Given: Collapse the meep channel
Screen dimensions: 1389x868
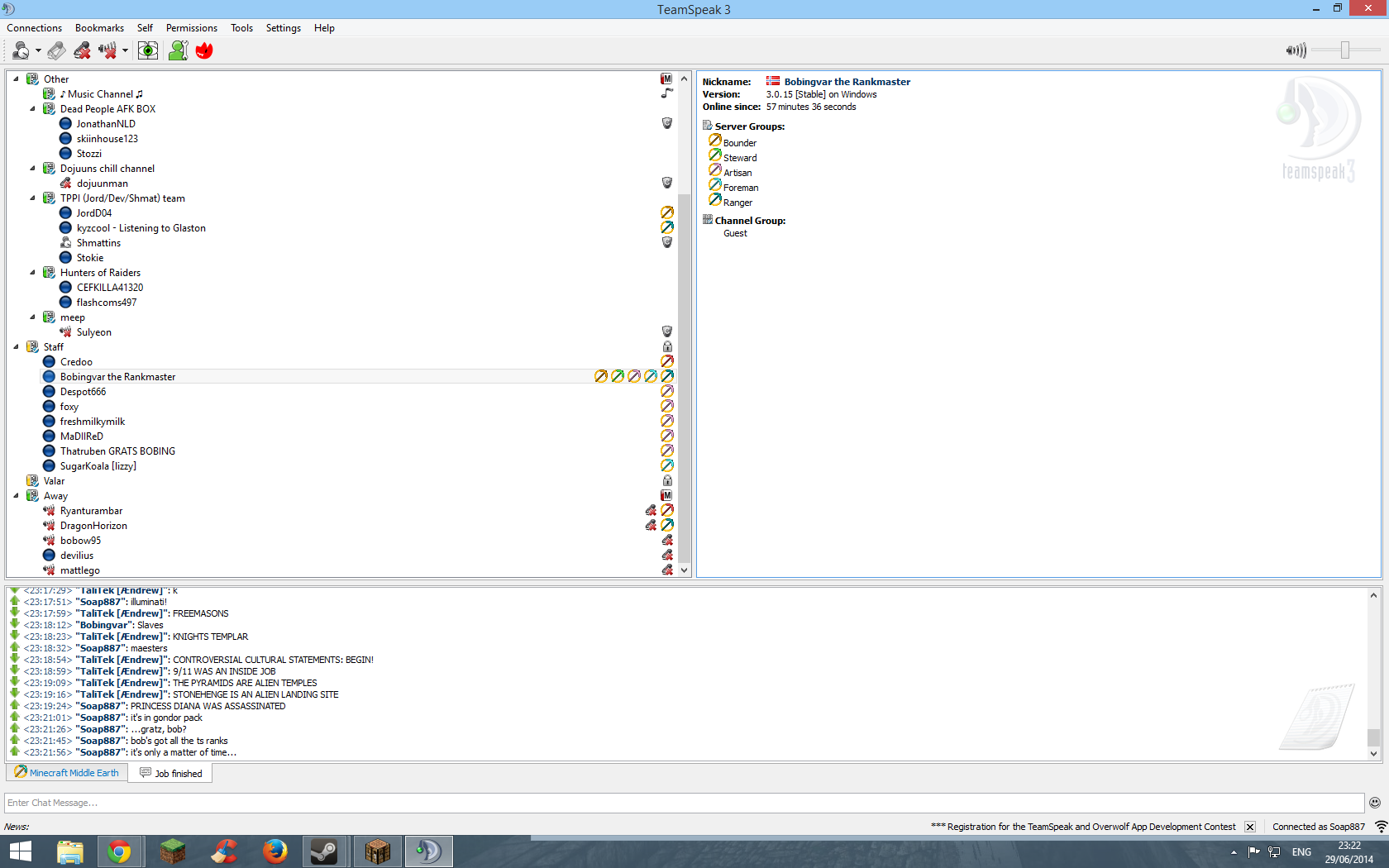Looking at the screenshot, I should (32, 317).
